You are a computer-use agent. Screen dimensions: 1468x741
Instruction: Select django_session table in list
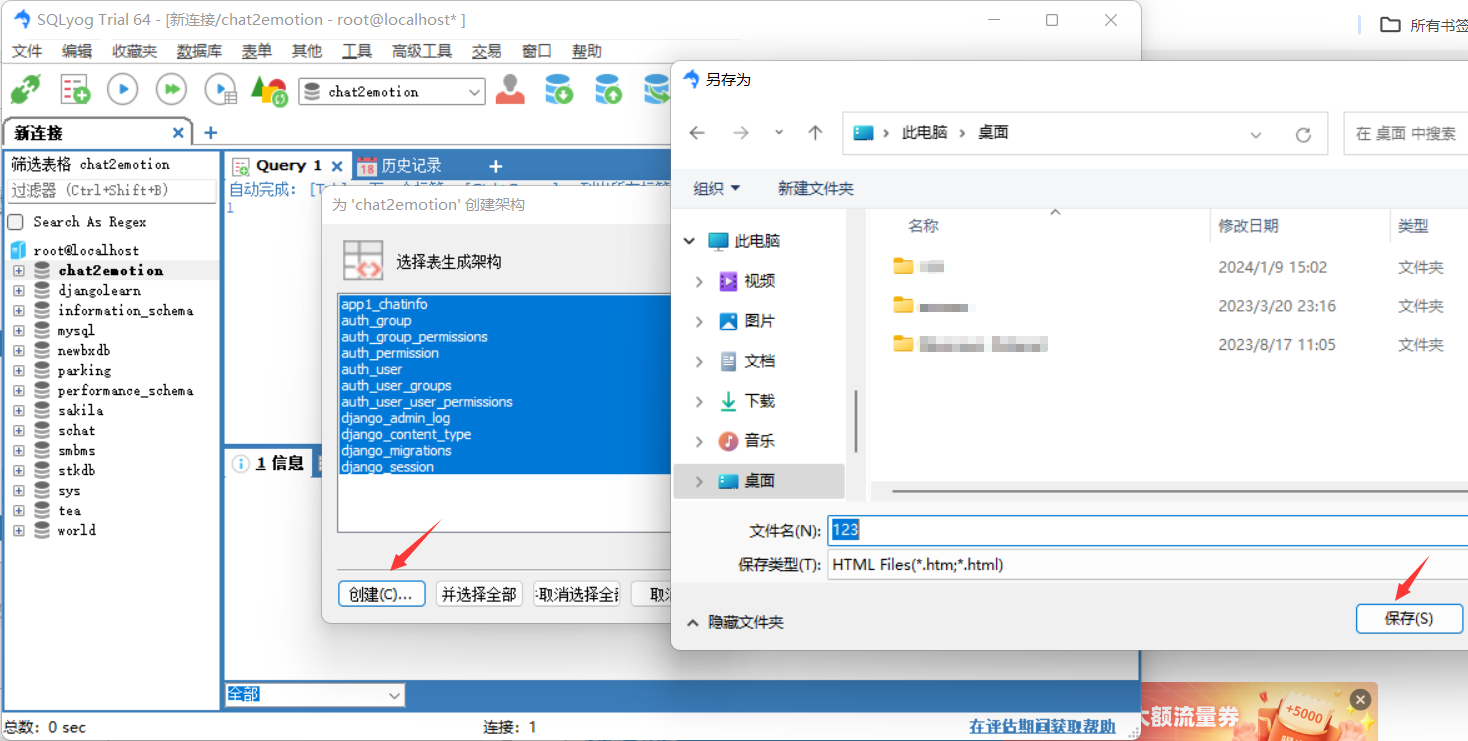click(x=388, y=467)
